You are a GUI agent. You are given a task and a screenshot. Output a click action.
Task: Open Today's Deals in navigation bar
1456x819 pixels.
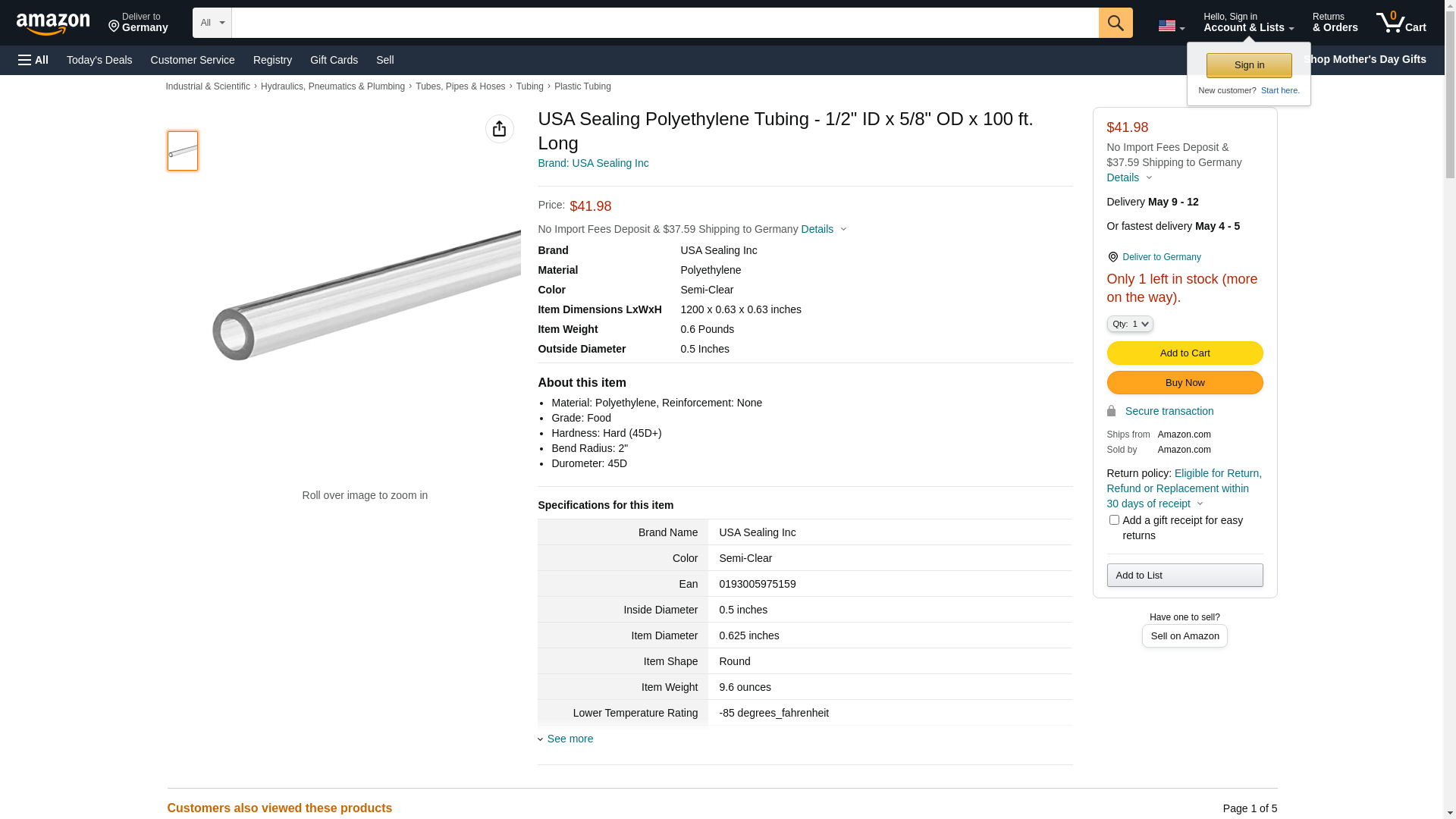(99, 60)
